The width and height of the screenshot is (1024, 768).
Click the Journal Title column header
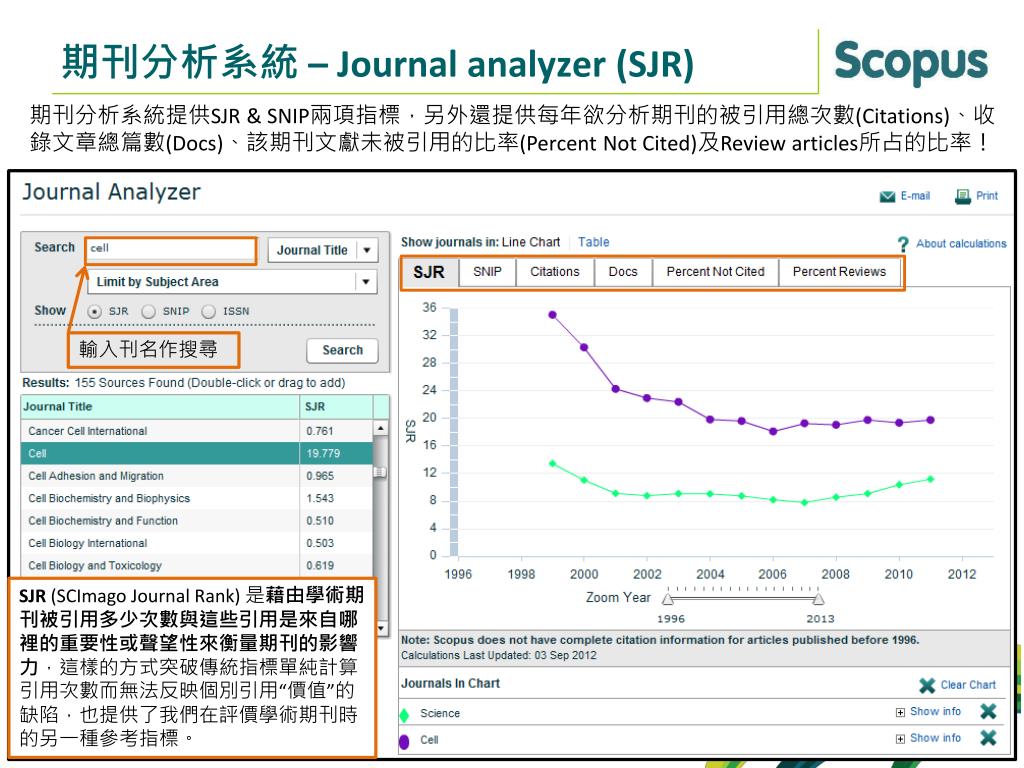(161, 407)
